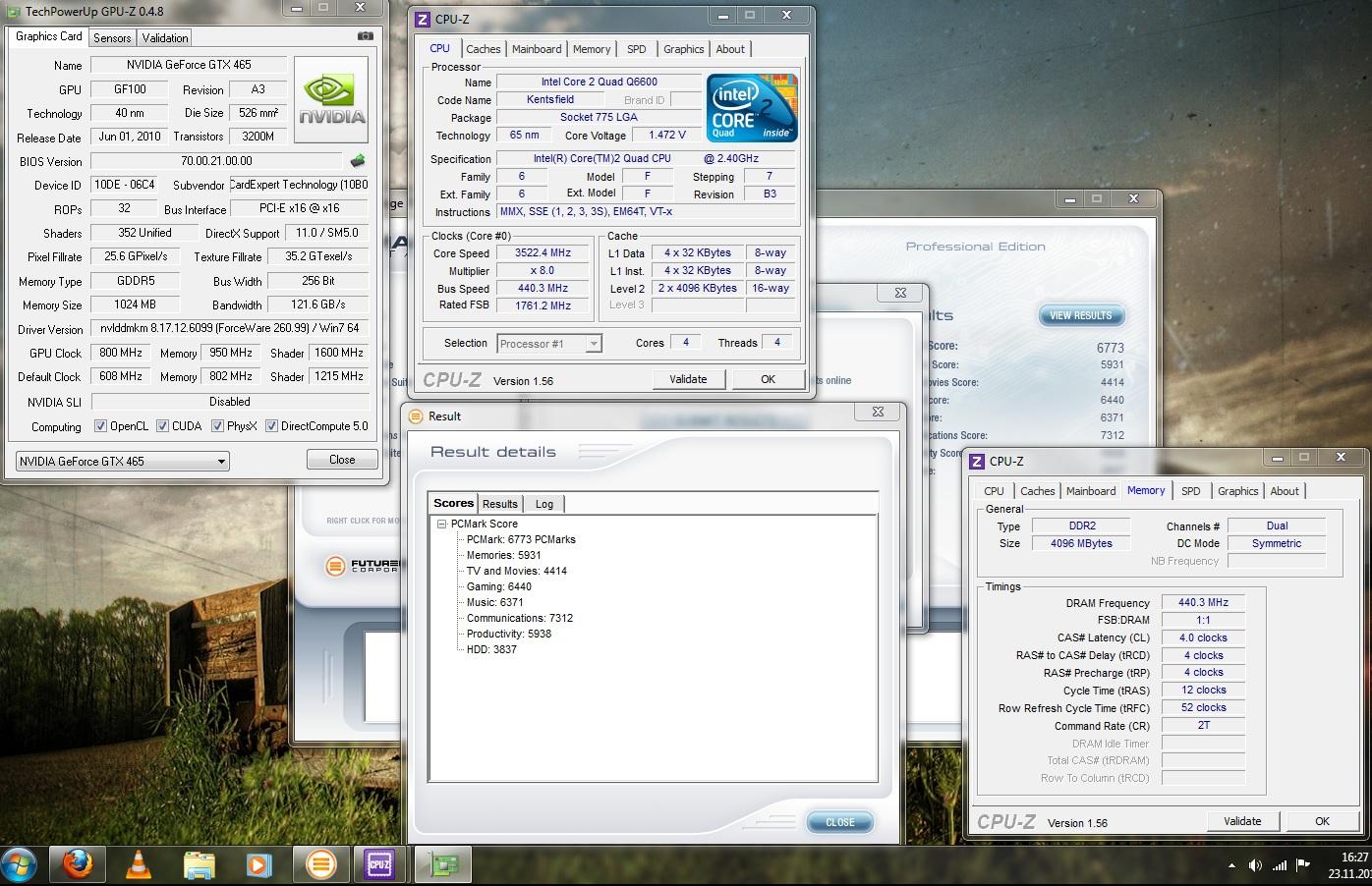Click the Memory Type field GDDR5
1372x886 pixels.
[136, 281]
